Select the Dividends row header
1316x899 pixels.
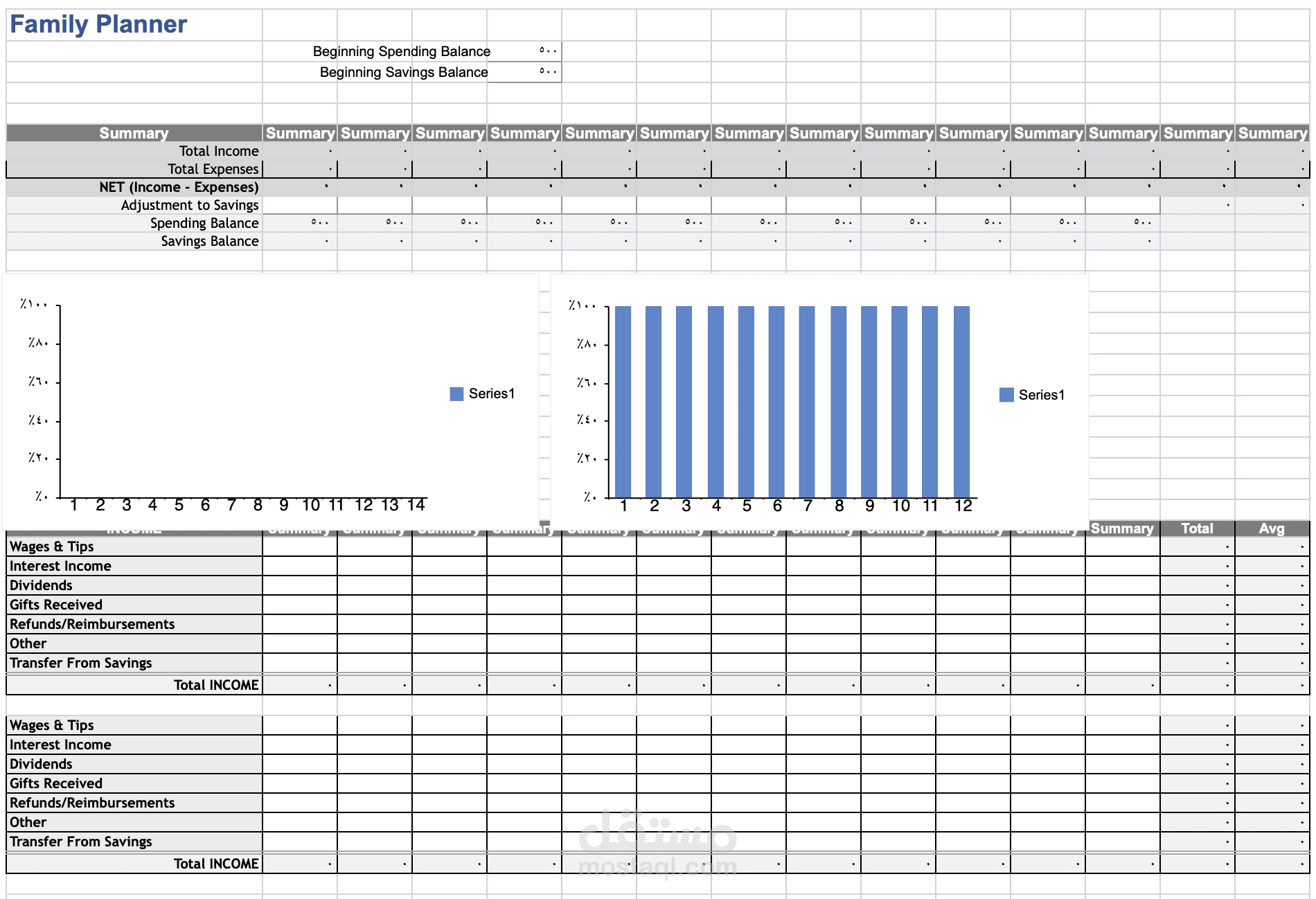39,585
